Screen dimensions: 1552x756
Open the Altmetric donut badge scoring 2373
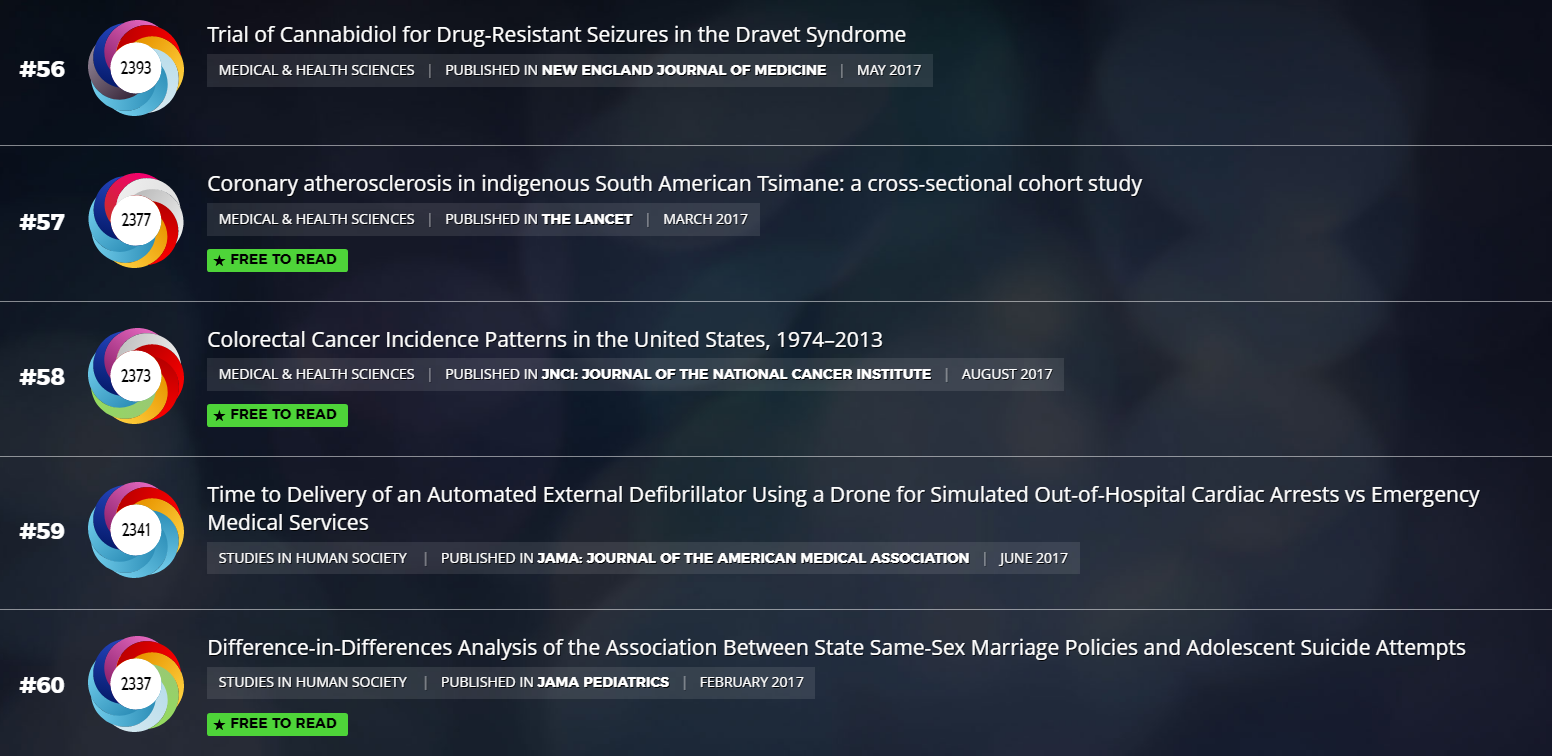(x=136, y=376)
